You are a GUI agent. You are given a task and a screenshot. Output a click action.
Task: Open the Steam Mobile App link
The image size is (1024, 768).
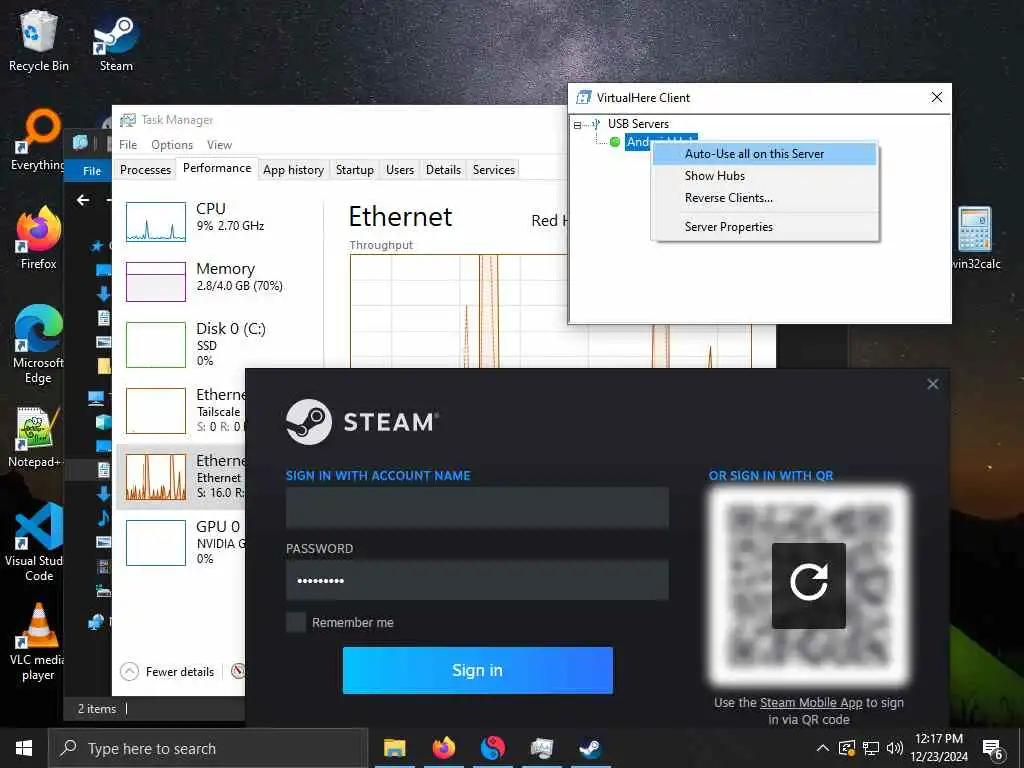point(811,703)
